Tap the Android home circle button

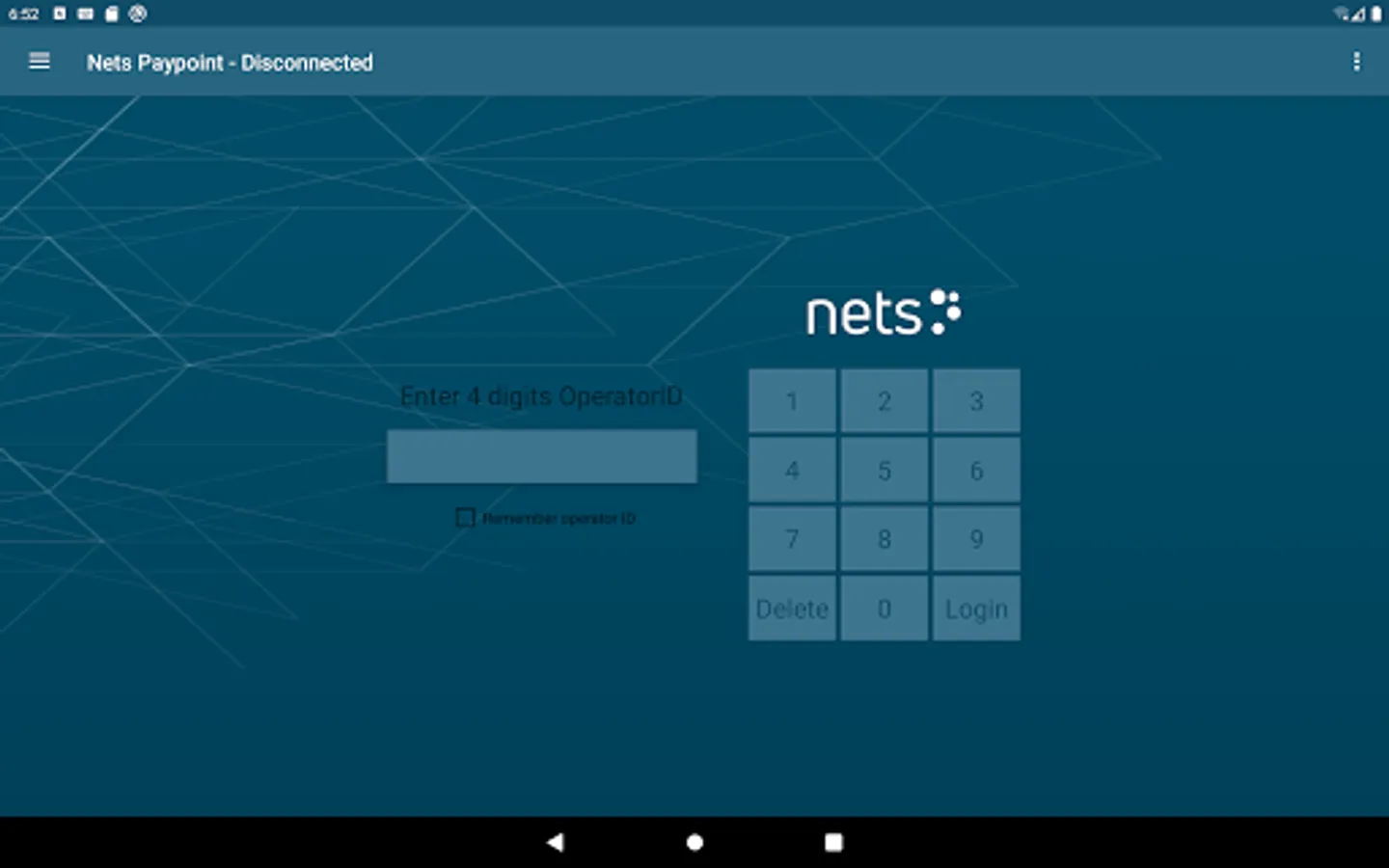click(694, 842)
